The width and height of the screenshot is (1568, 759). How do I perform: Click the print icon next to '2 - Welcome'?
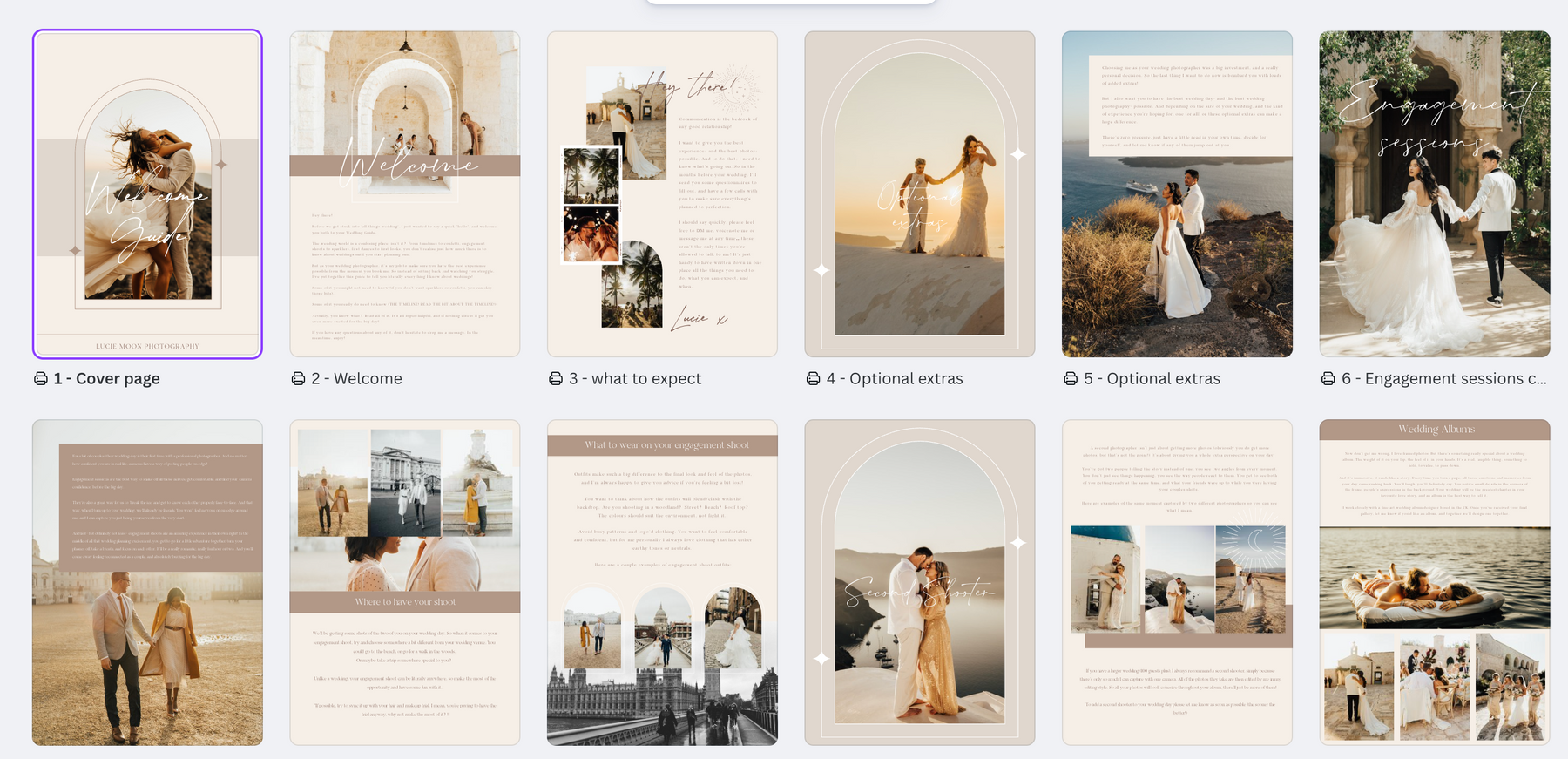(298, 379)
